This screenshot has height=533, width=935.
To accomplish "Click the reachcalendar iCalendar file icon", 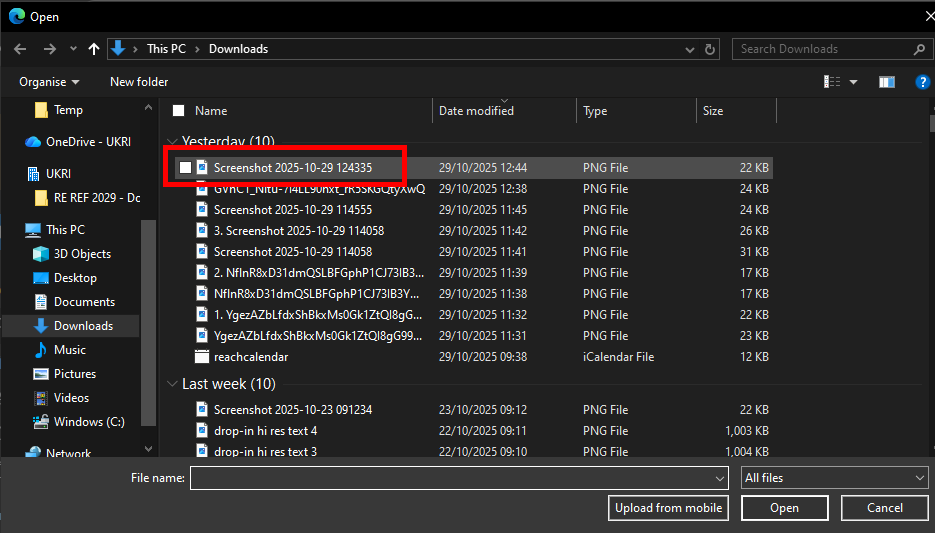I will [202, 357].
